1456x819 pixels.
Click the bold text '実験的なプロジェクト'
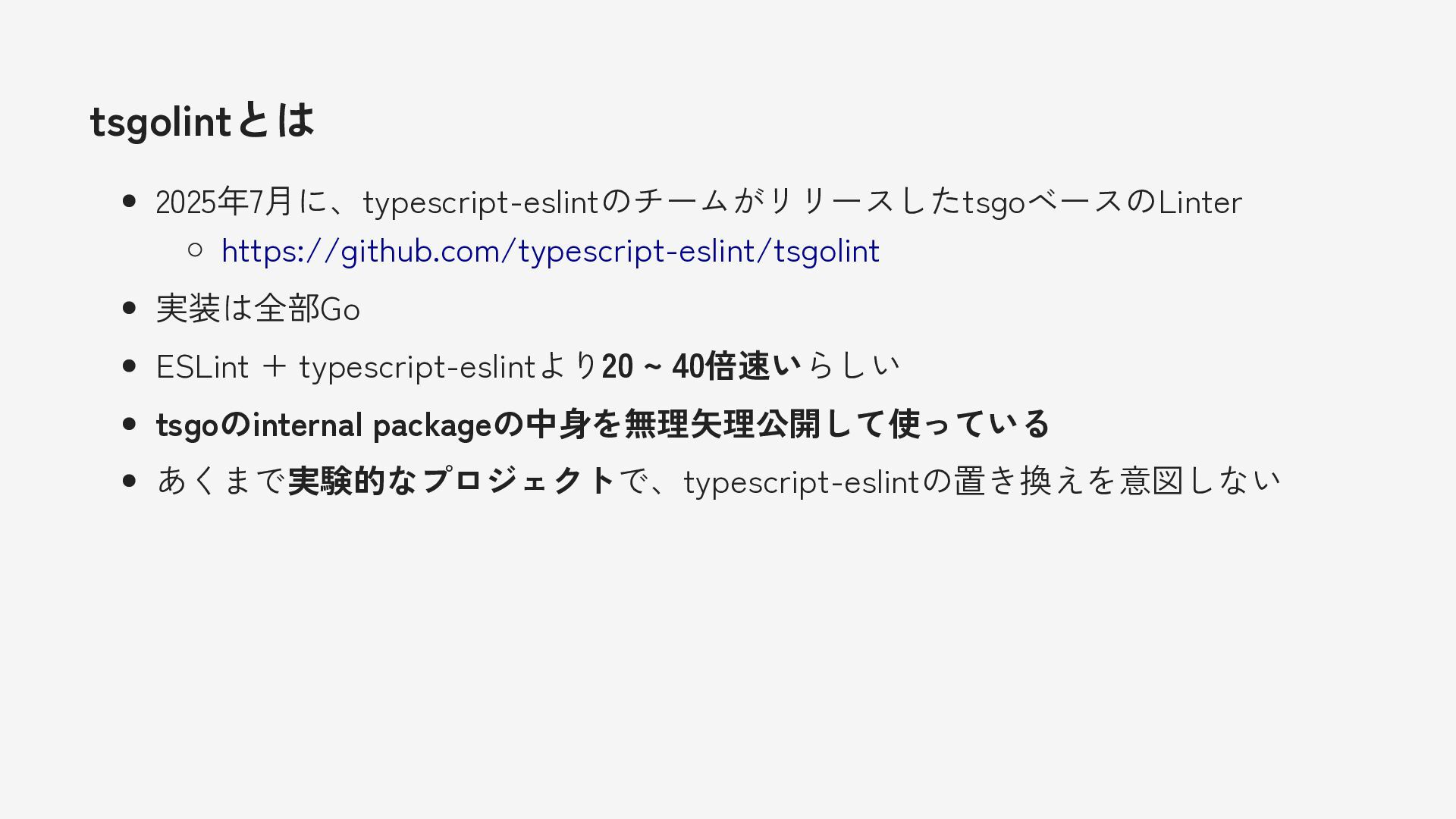pos(452,481)
